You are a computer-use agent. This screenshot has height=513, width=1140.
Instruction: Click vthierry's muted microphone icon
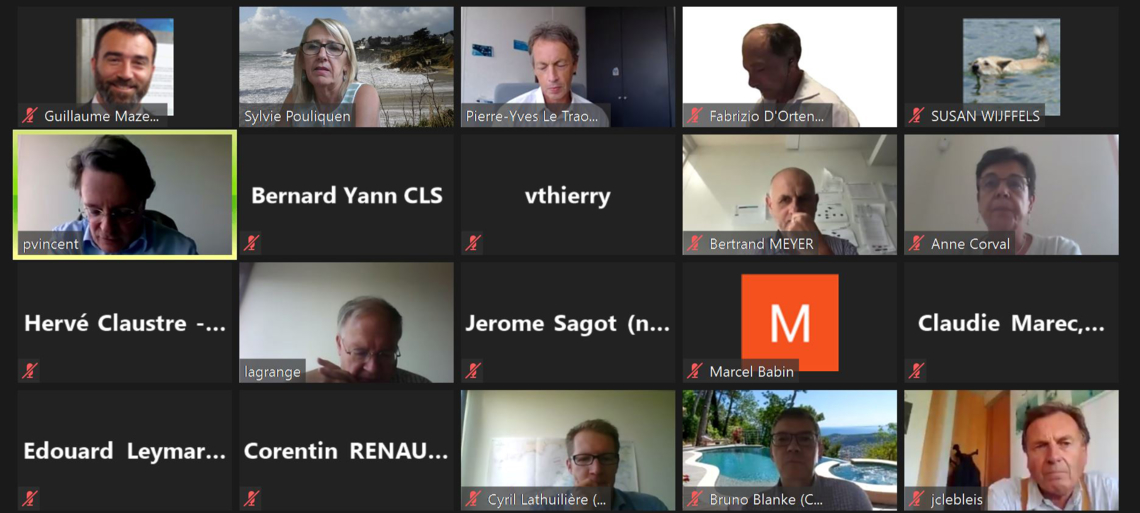coord(473,243)
